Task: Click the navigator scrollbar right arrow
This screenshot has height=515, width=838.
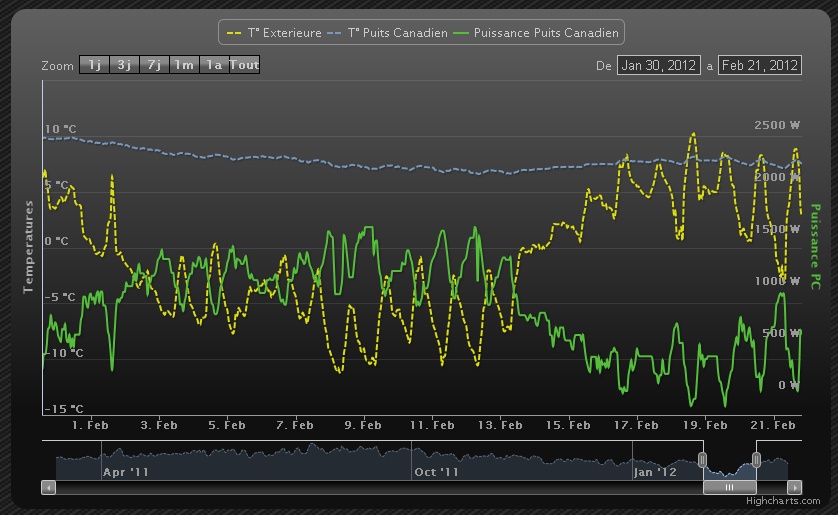Action: [x=794, y=487]
